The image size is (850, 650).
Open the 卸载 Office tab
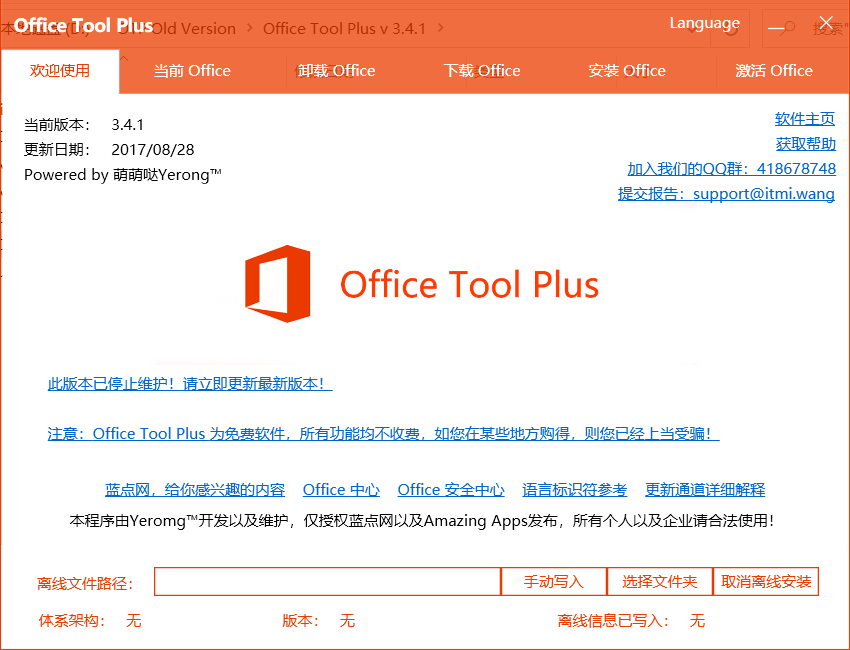coord(336,71)
